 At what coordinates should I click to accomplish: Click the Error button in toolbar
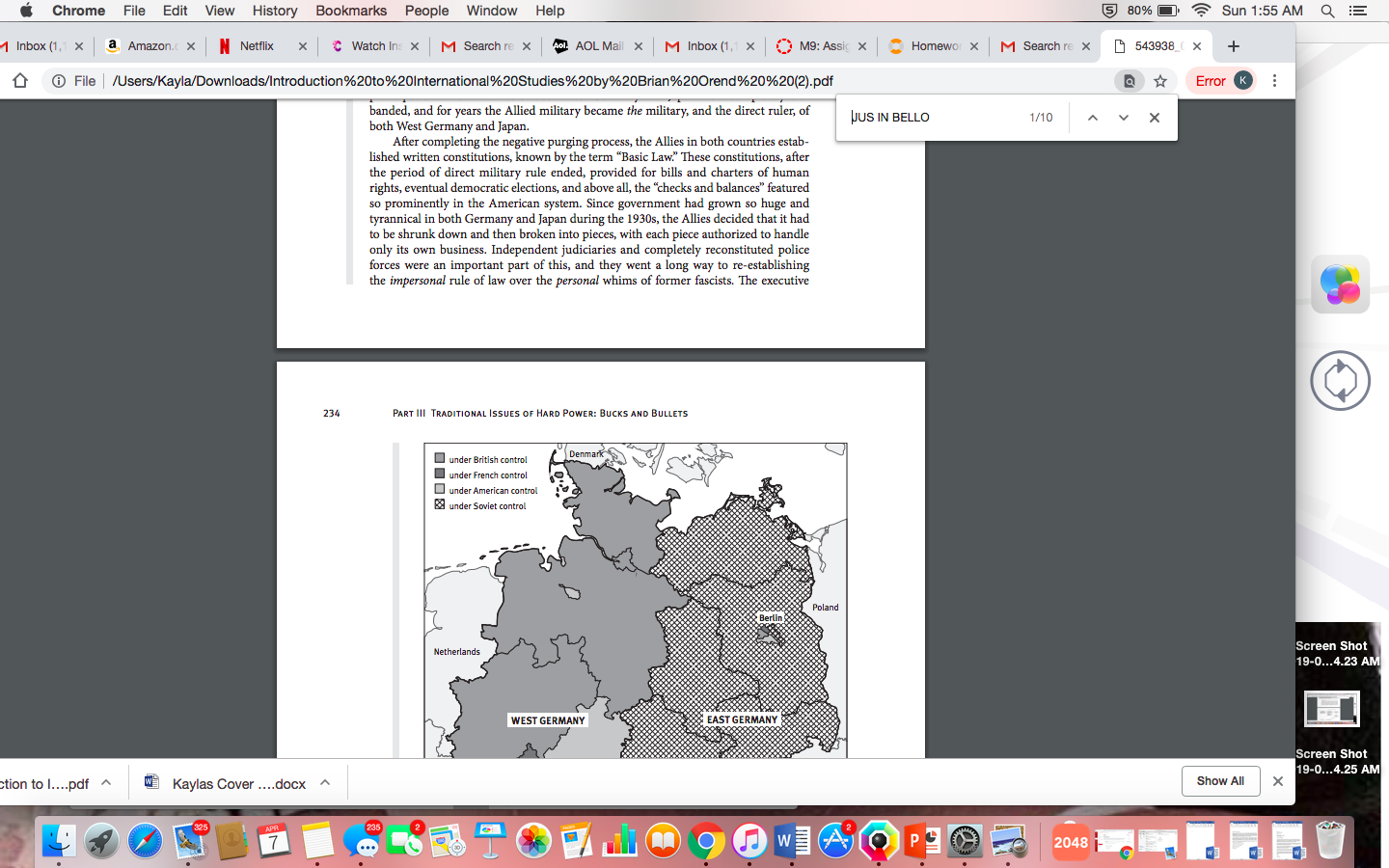1211,81
